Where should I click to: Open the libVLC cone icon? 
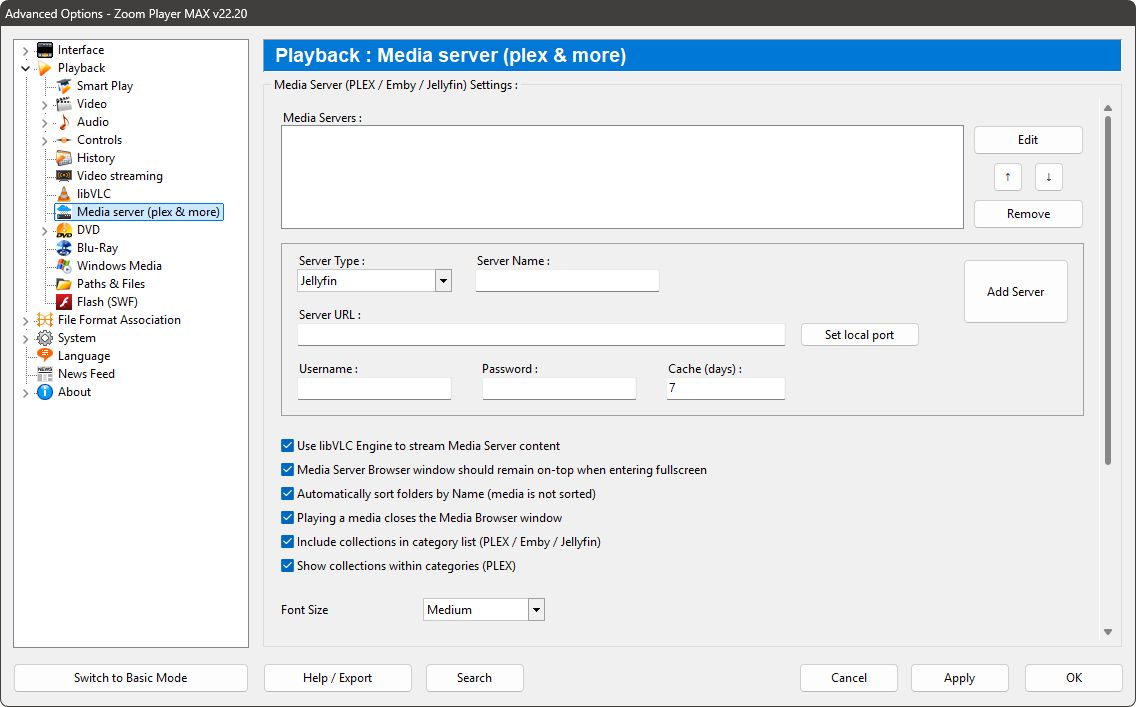pos(66,193)
